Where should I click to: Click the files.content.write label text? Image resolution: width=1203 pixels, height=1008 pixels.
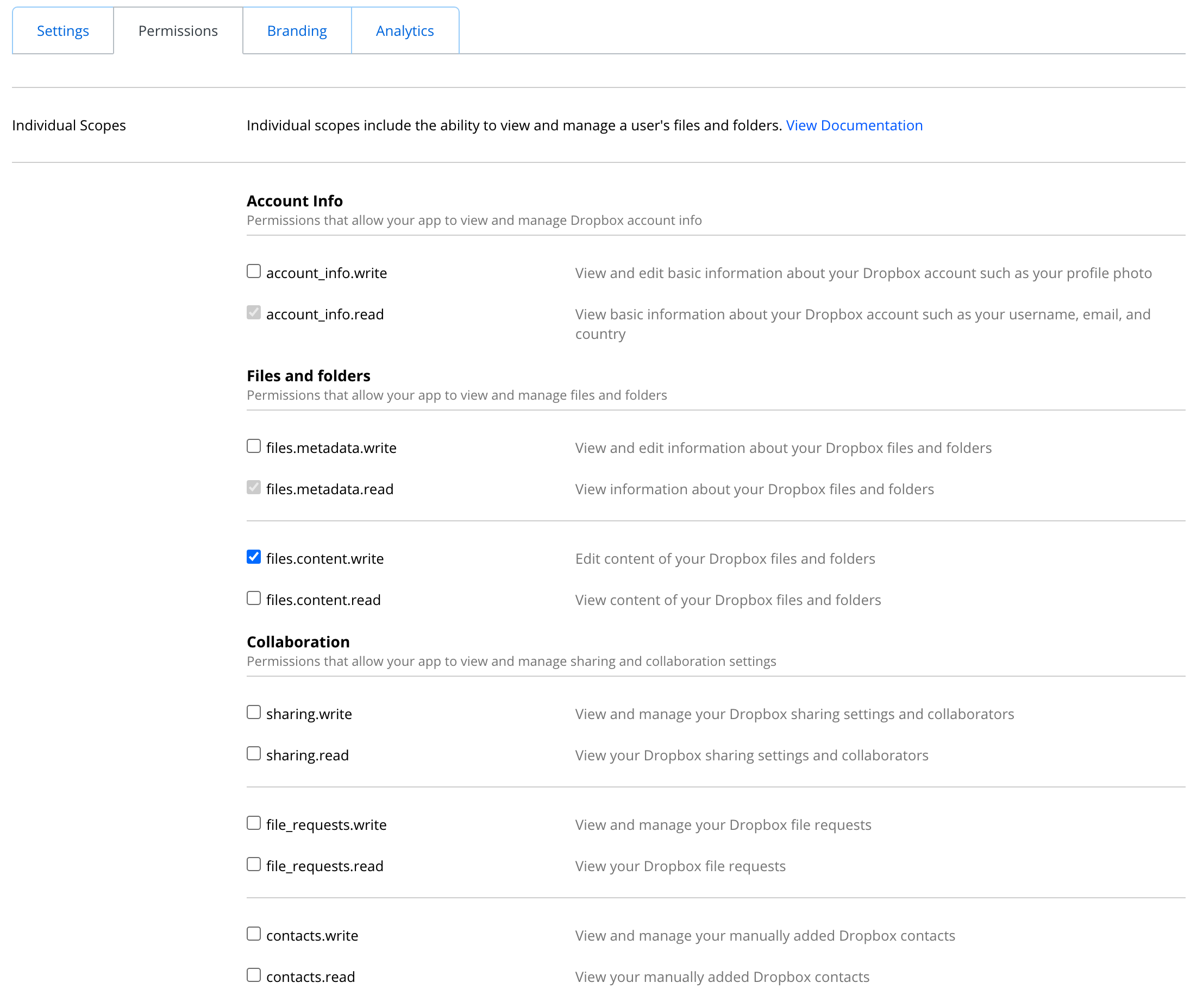(325, 559)
